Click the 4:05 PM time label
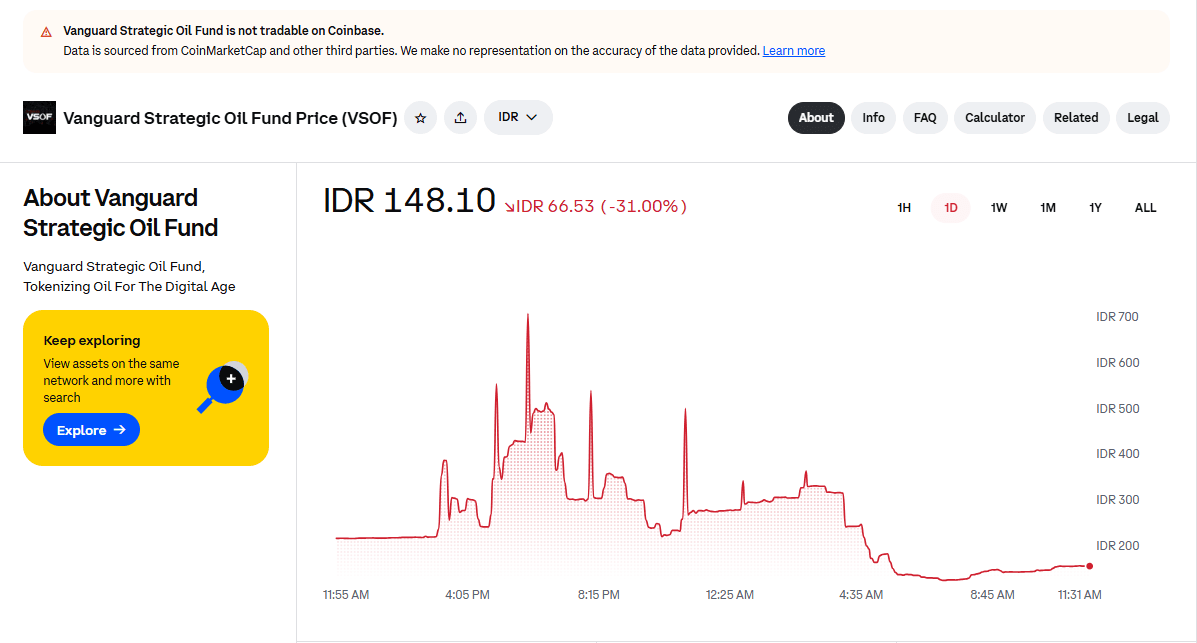The image size is (1197, 643). [x=467, y=595]
